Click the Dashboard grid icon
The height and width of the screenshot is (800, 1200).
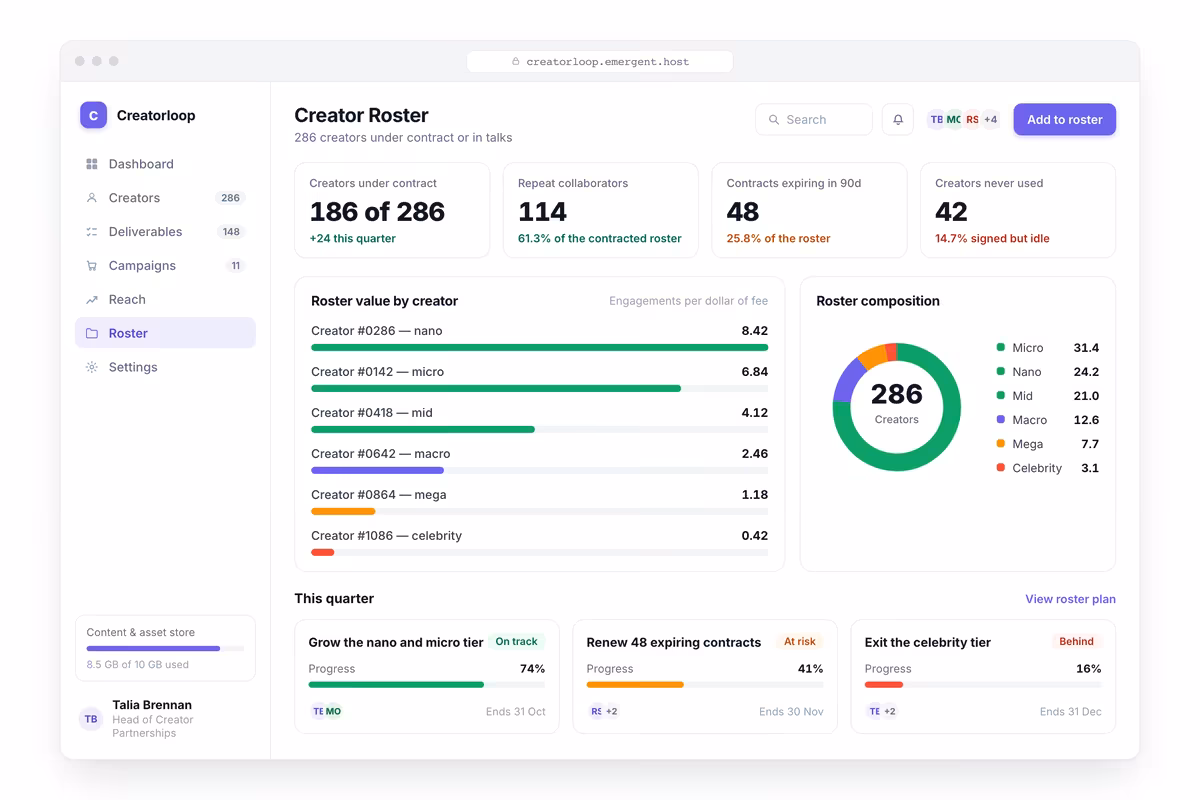tap(92, 164)
